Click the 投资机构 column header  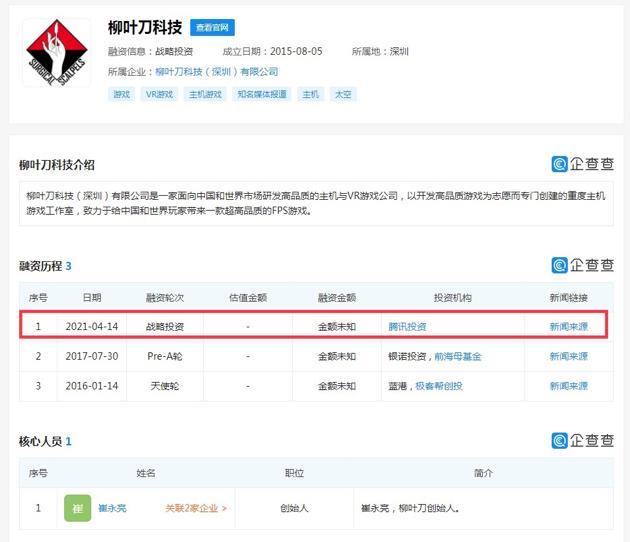[452, 298]
